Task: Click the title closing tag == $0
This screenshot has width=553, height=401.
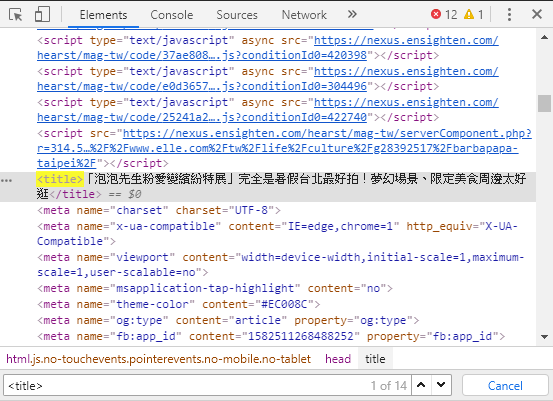Action: 95,194
